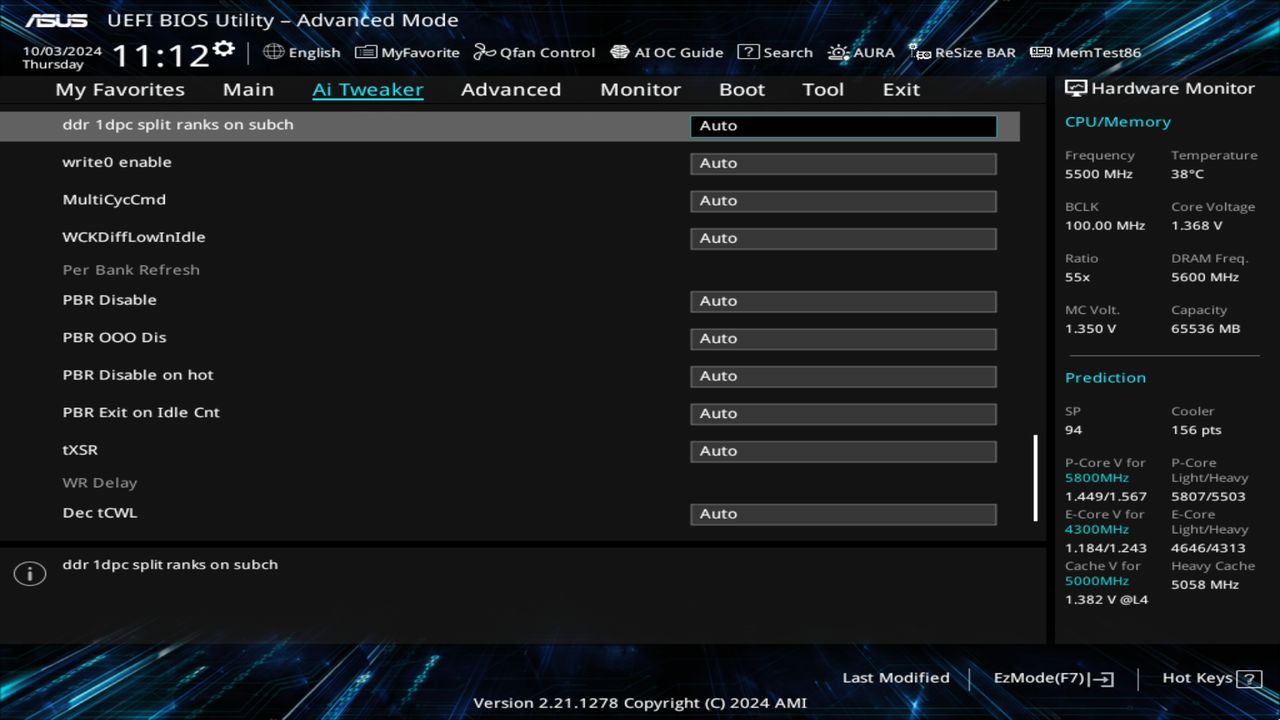This screenshot has height=720, width=1280.
Task: Open the WCKDiffLowInIdle setting dropdown
Action: [843, 238]
